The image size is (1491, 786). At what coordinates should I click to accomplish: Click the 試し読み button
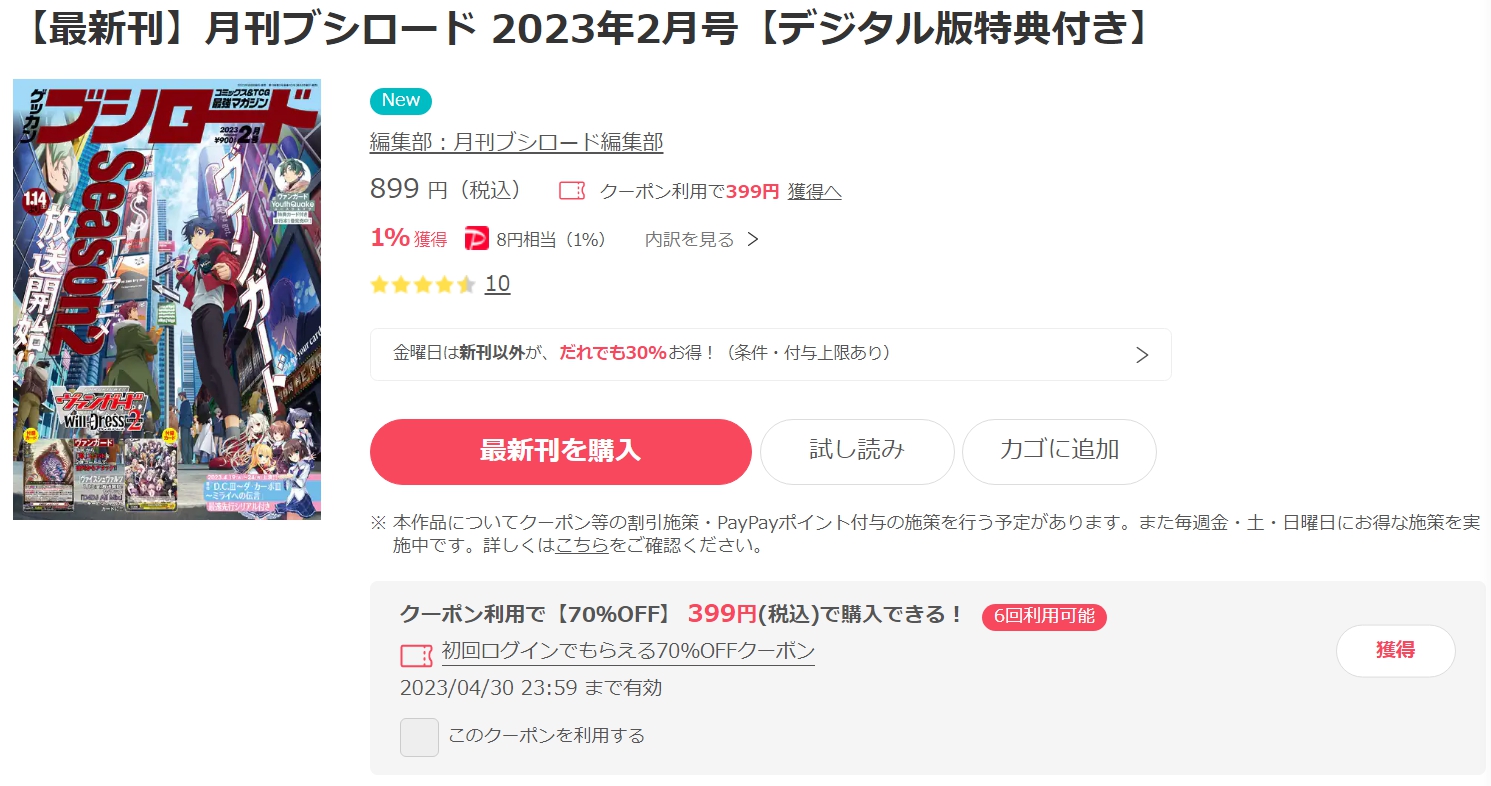[x=857, y=451]
